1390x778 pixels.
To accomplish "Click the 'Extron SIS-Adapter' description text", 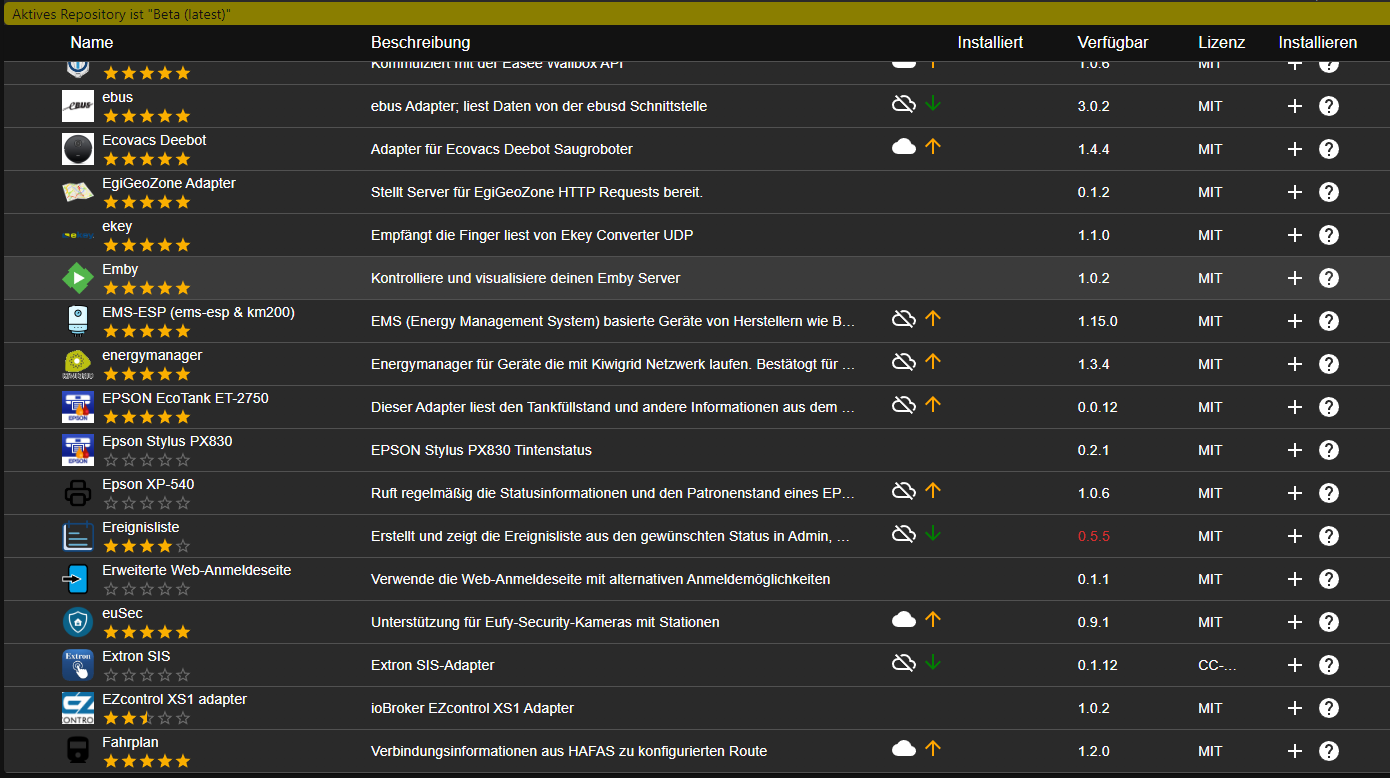I will coord(432,665).
